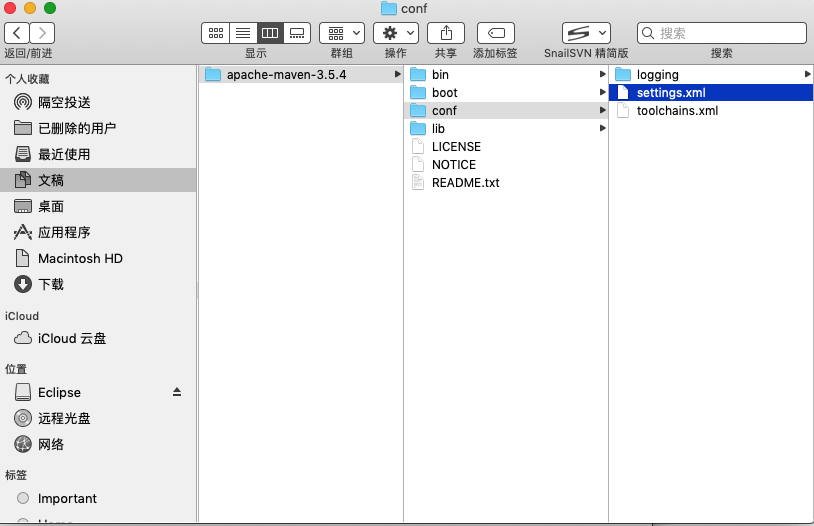The image size is (814, 526).
Task: Open Remote Disc (远程光盘) in sidebar
Action: click(99, 418)
